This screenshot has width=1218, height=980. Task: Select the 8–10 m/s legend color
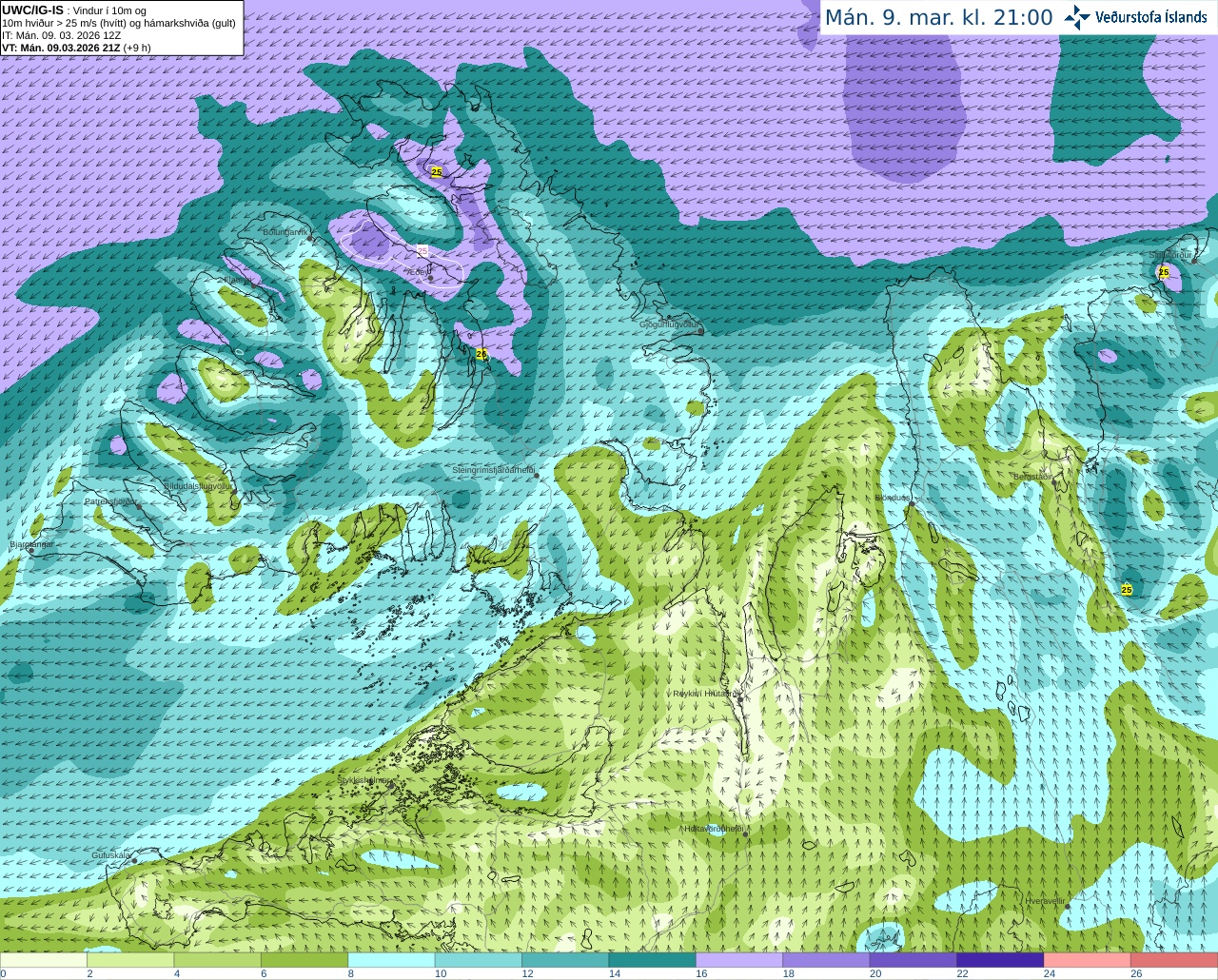[x=391, y=960]
